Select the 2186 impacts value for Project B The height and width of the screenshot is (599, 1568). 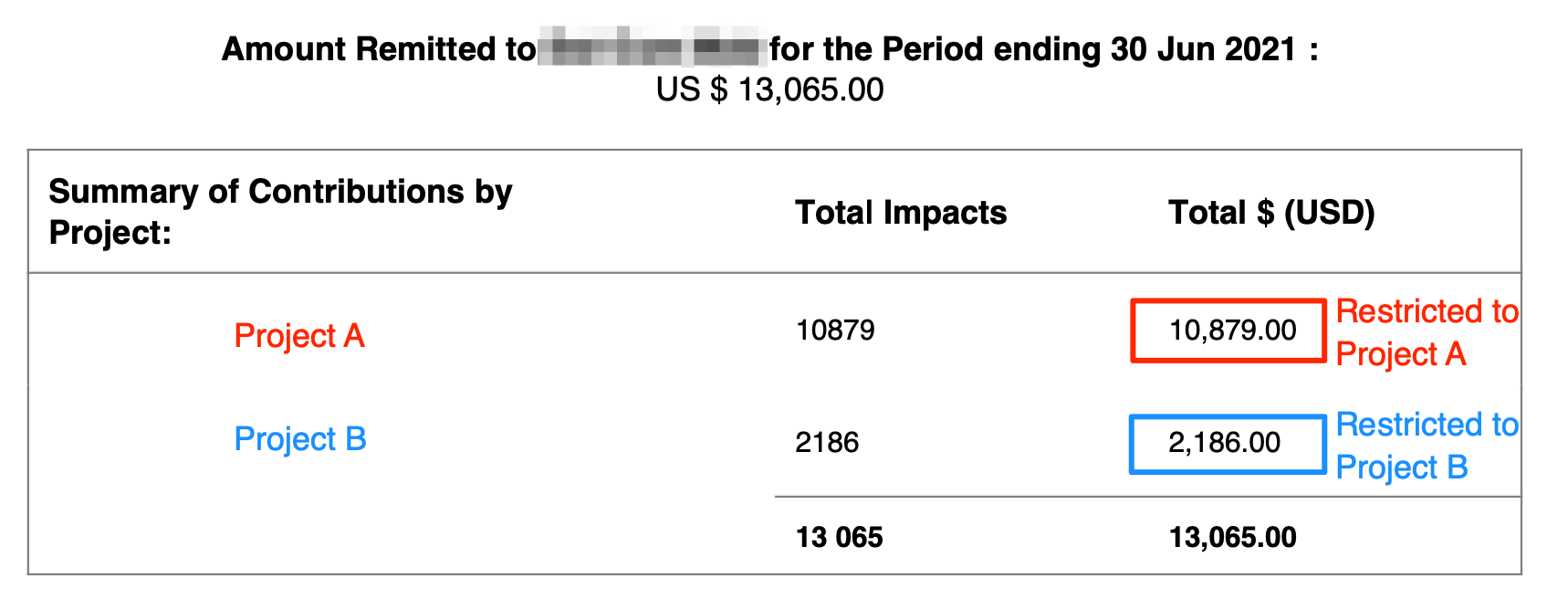[x=826, y=443]
